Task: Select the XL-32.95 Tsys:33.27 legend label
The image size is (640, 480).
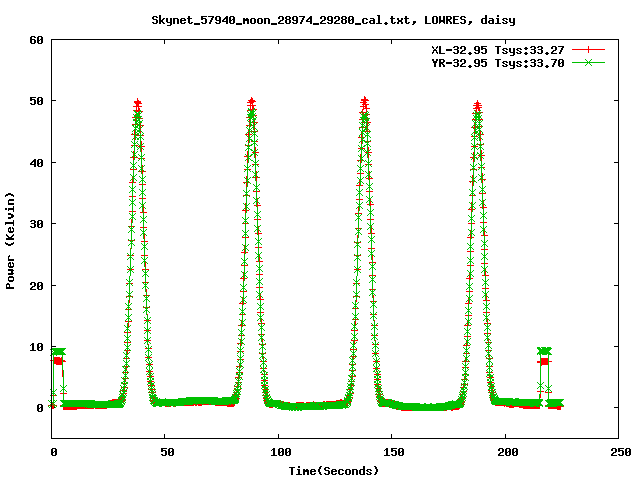Action: tap(498, 50)
